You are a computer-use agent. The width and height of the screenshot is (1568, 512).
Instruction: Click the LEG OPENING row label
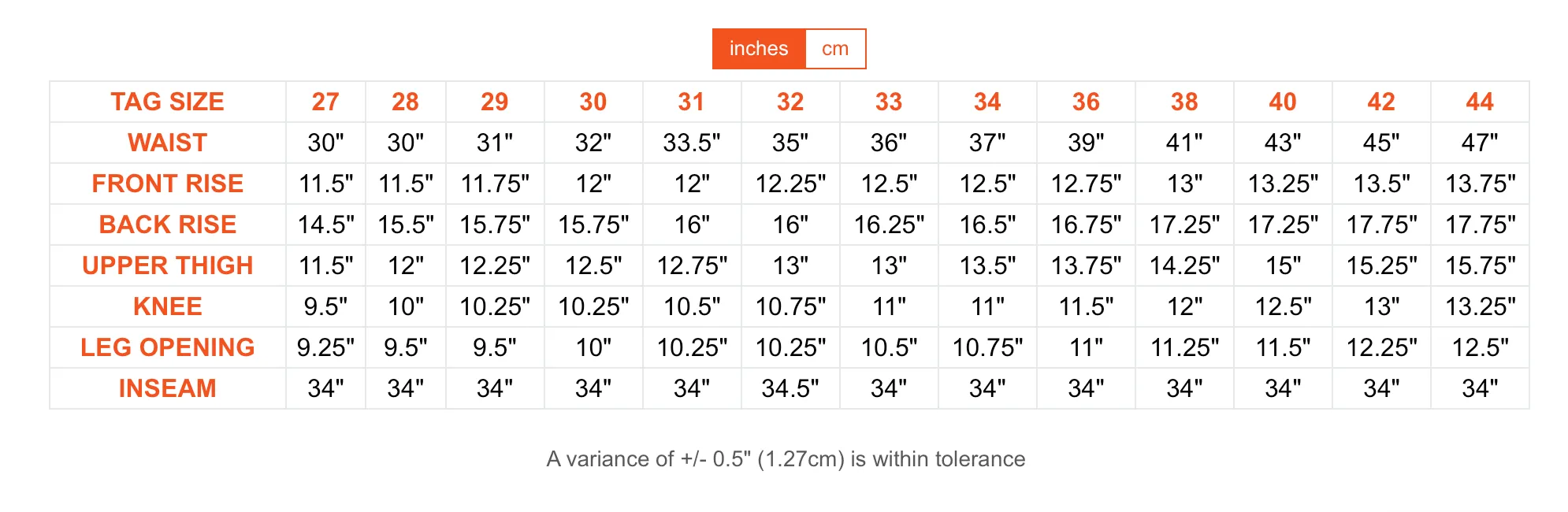click(168, 347)
